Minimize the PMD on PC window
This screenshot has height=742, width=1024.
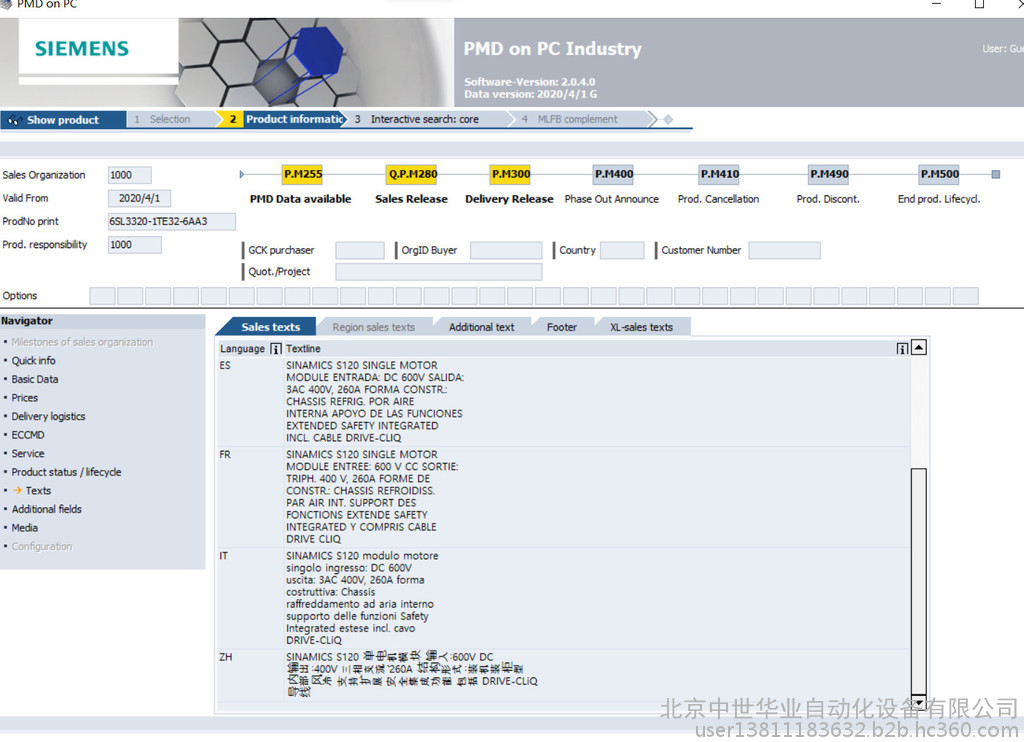click(x=936, y=4)
